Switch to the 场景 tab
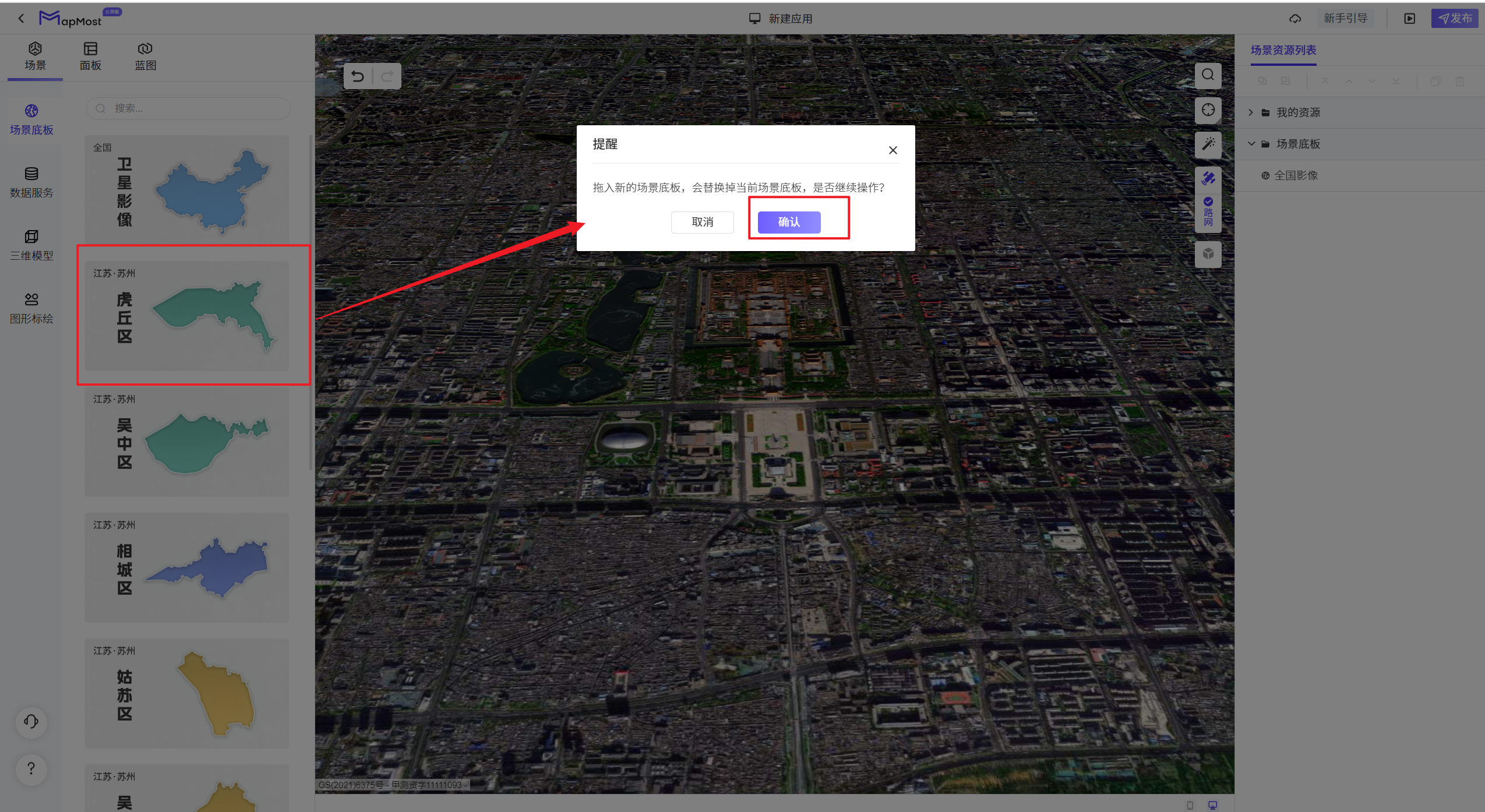1485x812 pixels. [35, 57]
